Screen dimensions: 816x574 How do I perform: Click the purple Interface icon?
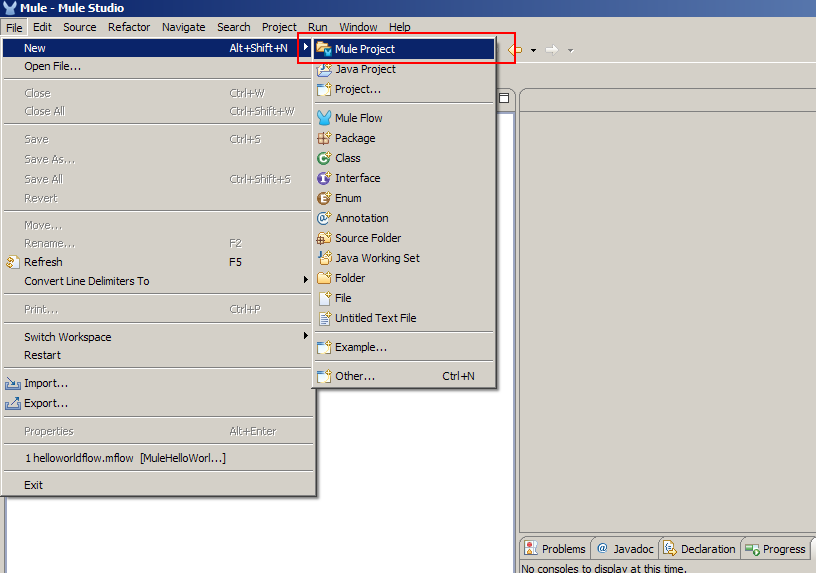click(324, 178)
